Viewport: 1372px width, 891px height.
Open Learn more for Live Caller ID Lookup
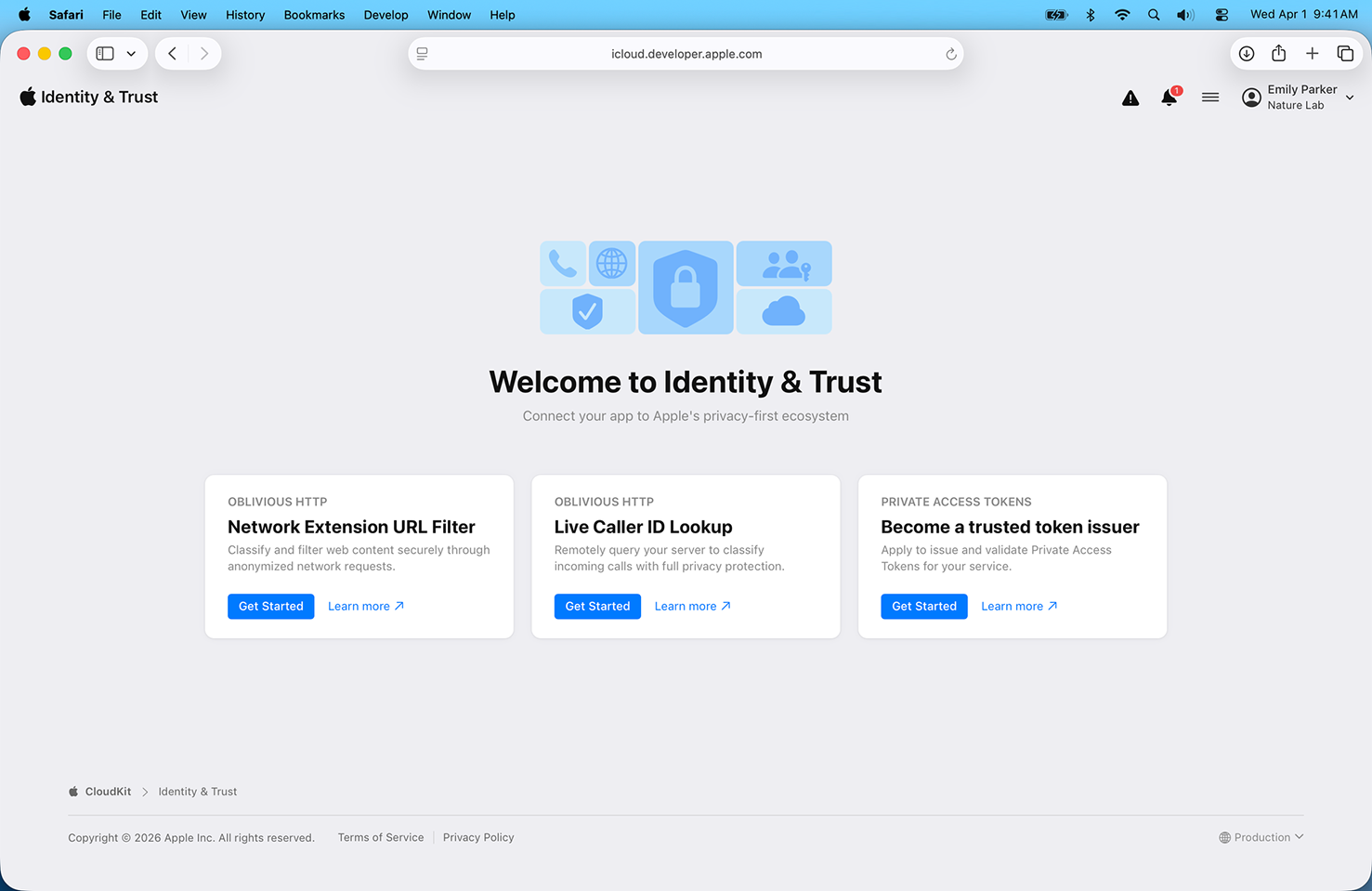pyautogui.click(x=693, y=607)
